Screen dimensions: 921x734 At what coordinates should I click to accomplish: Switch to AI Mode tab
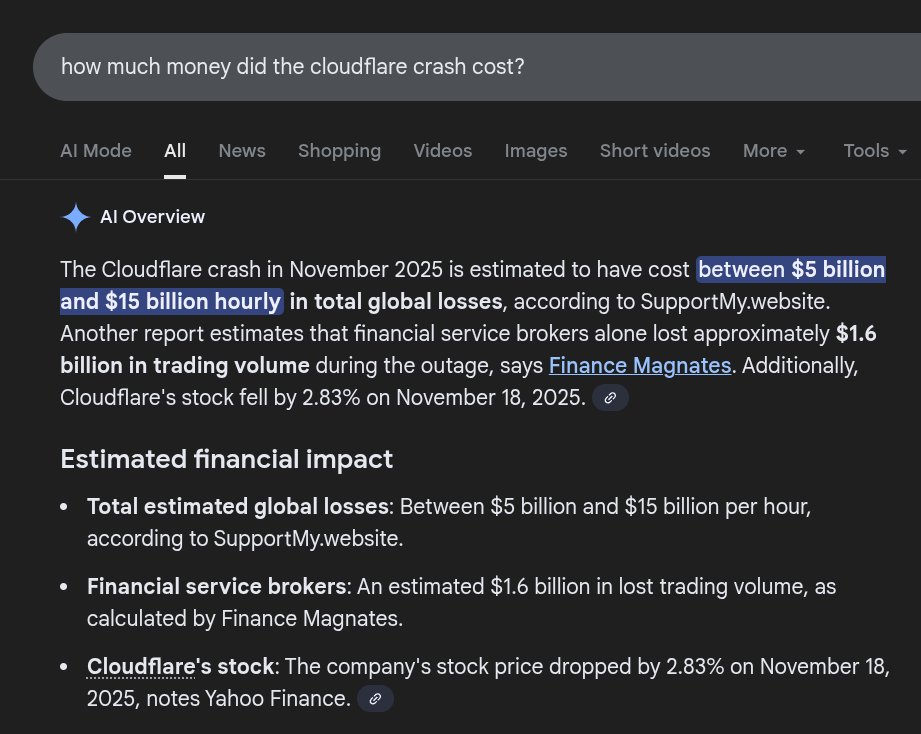(x=96, y=151)
